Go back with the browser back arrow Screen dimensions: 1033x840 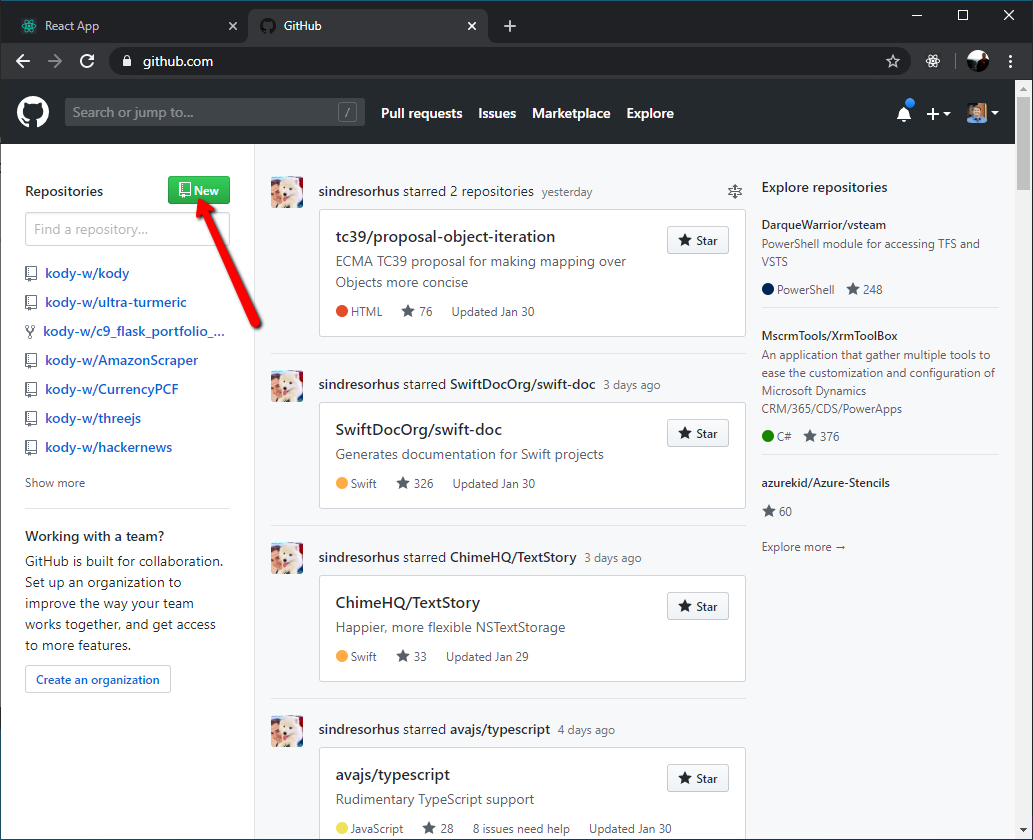(23, 61)
